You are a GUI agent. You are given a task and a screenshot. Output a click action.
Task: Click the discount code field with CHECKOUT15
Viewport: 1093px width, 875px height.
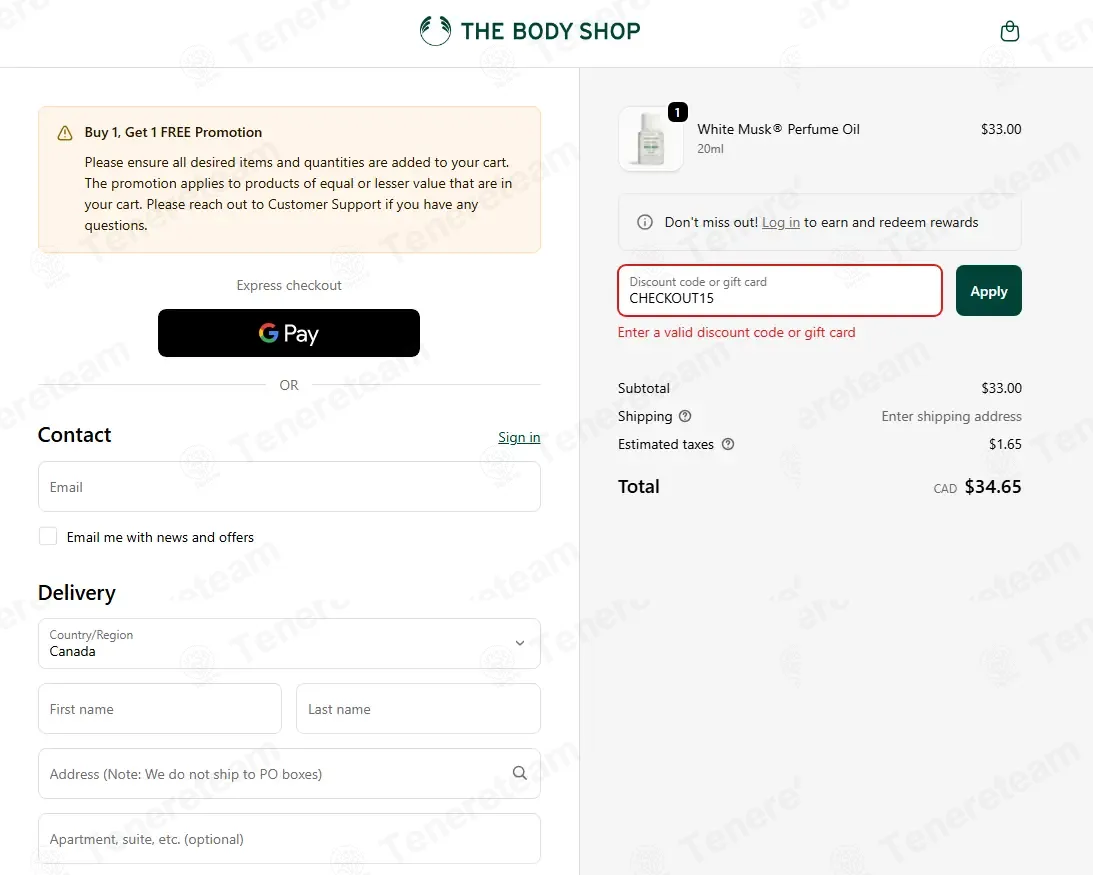780,291
